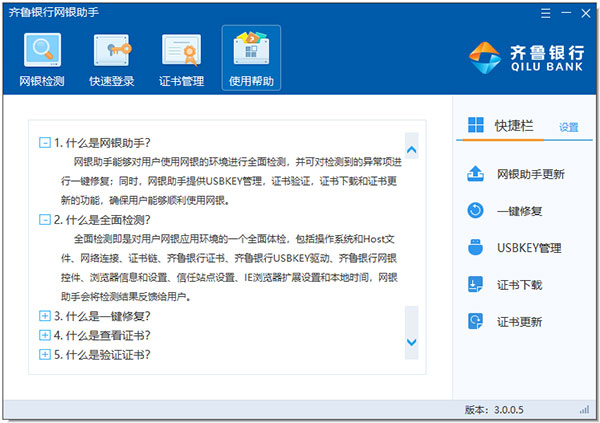This screenshot has width=600, height=423.
Task: Select the 证书管理 tab label
Action: pos(181,81)
